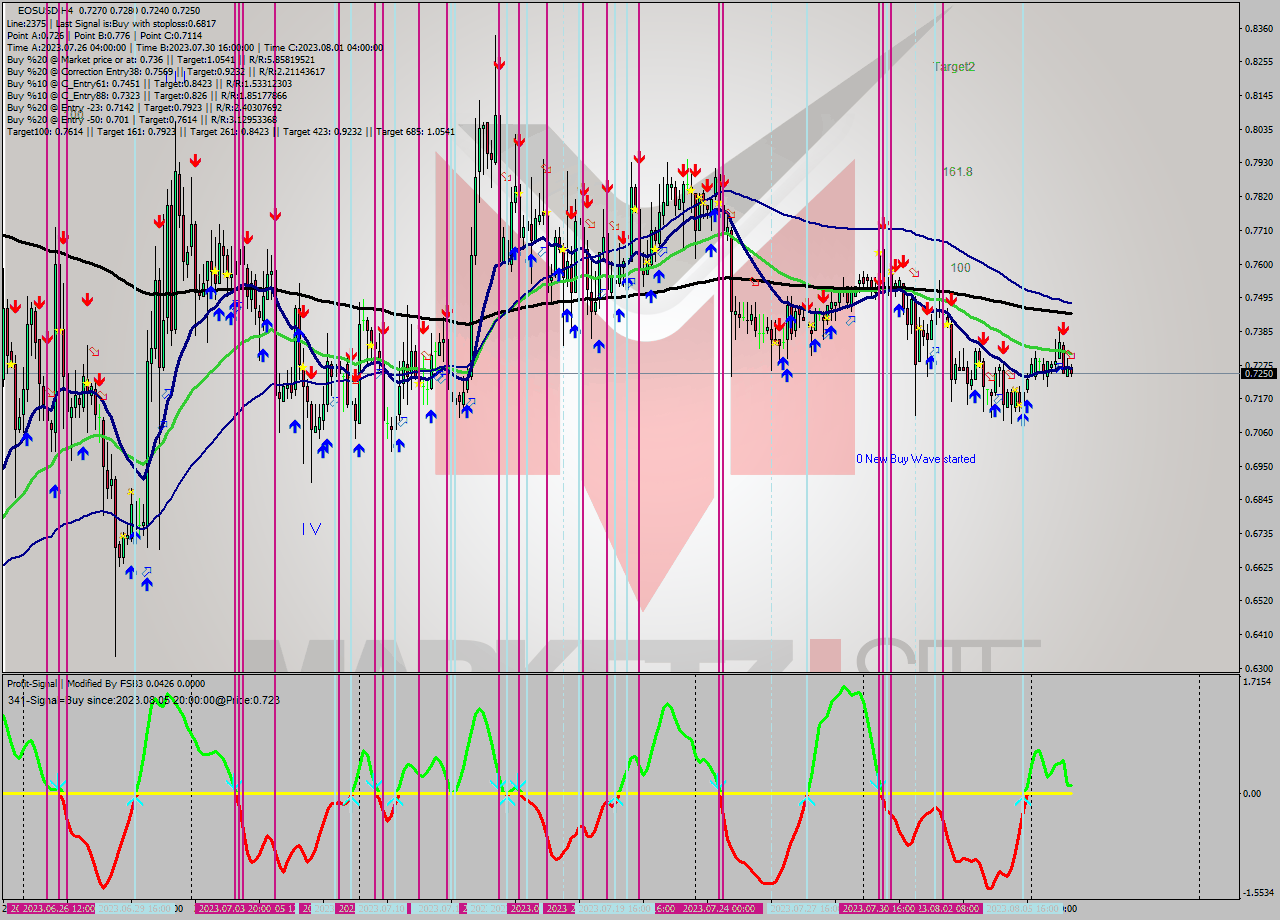Click the 0.7495 price axis label
The width and height of the screenshot is (1280, 920).
1258,298
